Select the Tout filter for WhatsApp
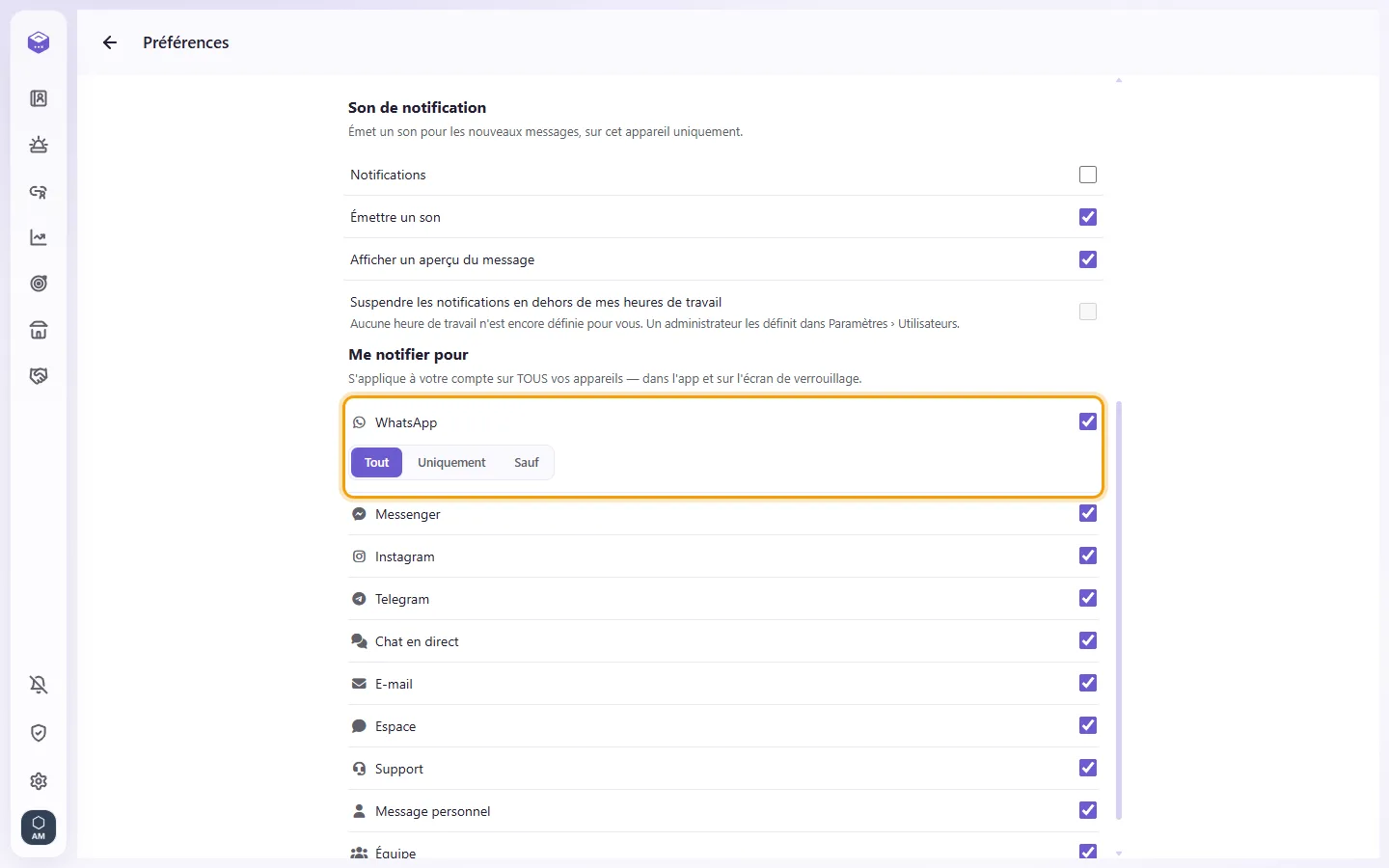 [x=376, y=463]
